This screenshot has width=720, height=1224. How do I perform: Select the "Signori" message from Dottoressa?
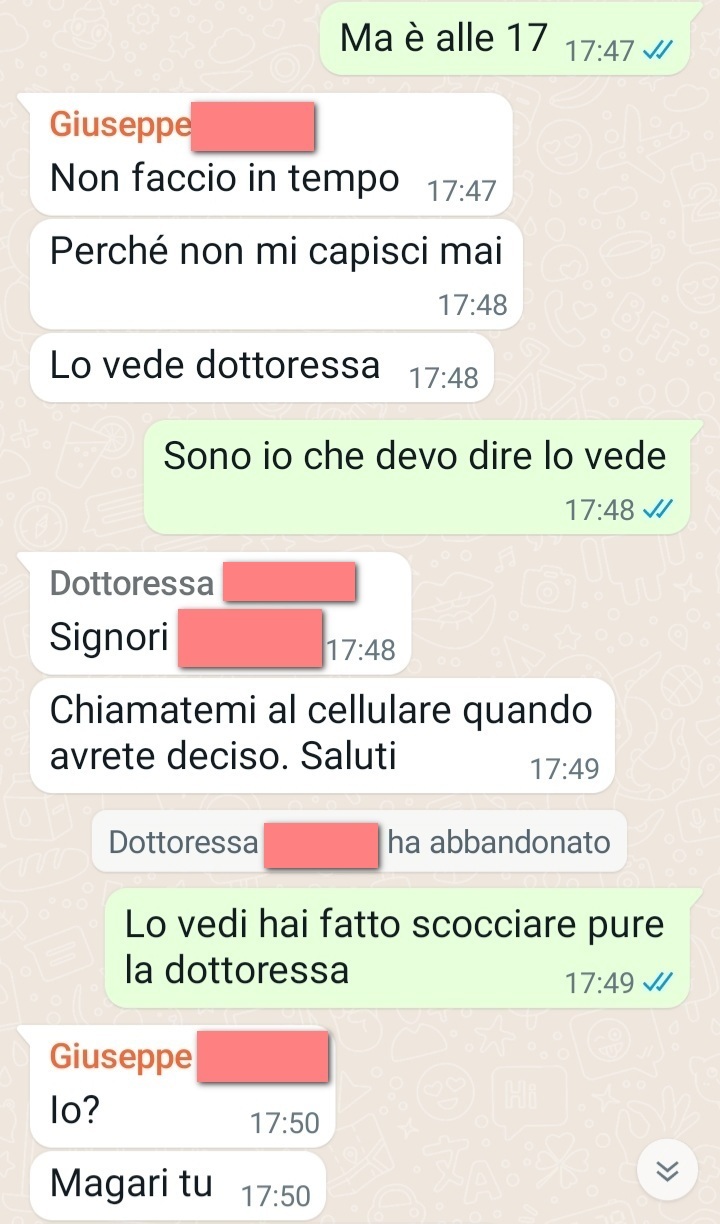tap(220, 613)
